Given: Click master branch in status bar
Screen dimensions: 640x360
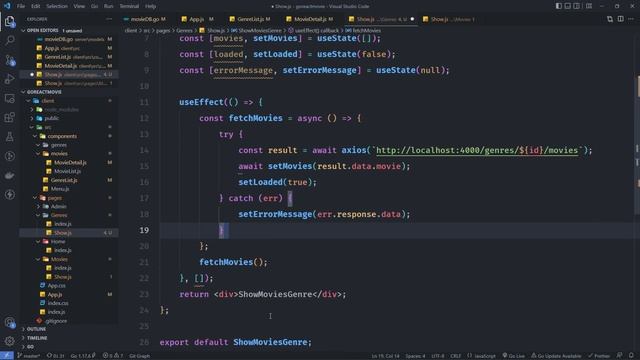Looking at the screenshot, I should click(x=29, y=356).
